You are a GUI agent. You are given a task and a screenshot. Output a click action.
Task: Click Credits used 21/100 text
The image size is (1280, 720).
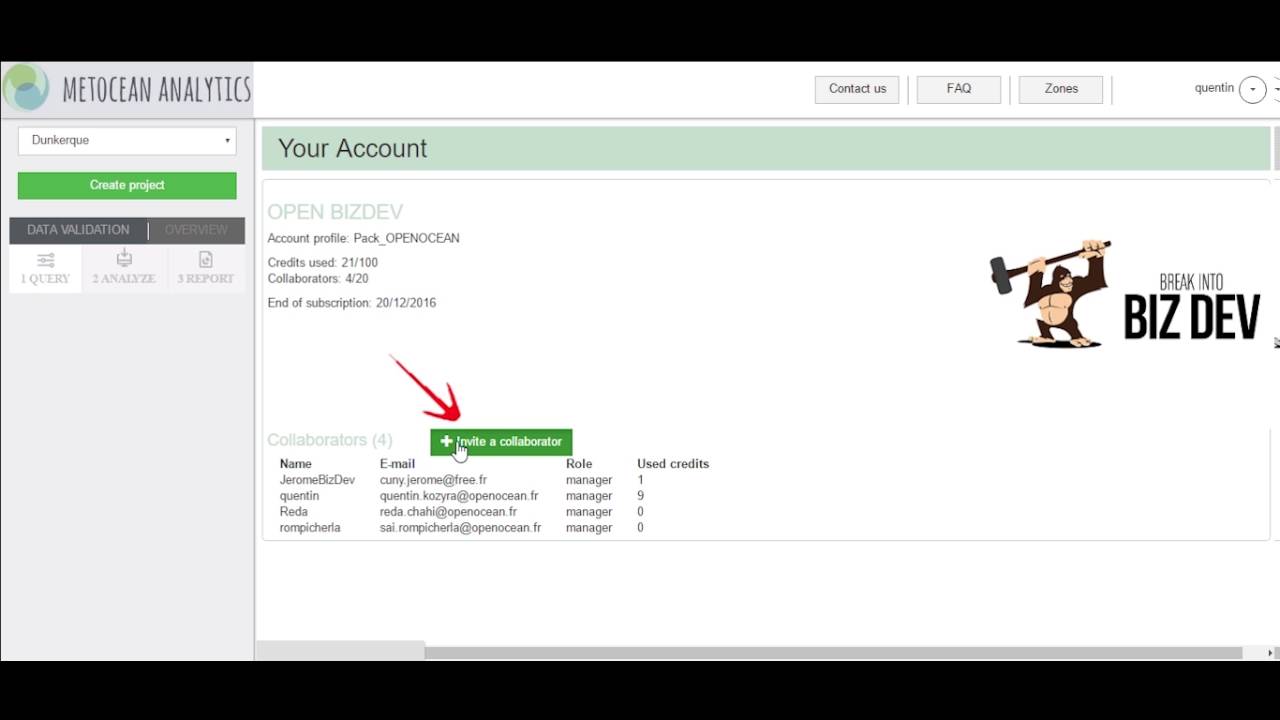(x=323, y=263)
